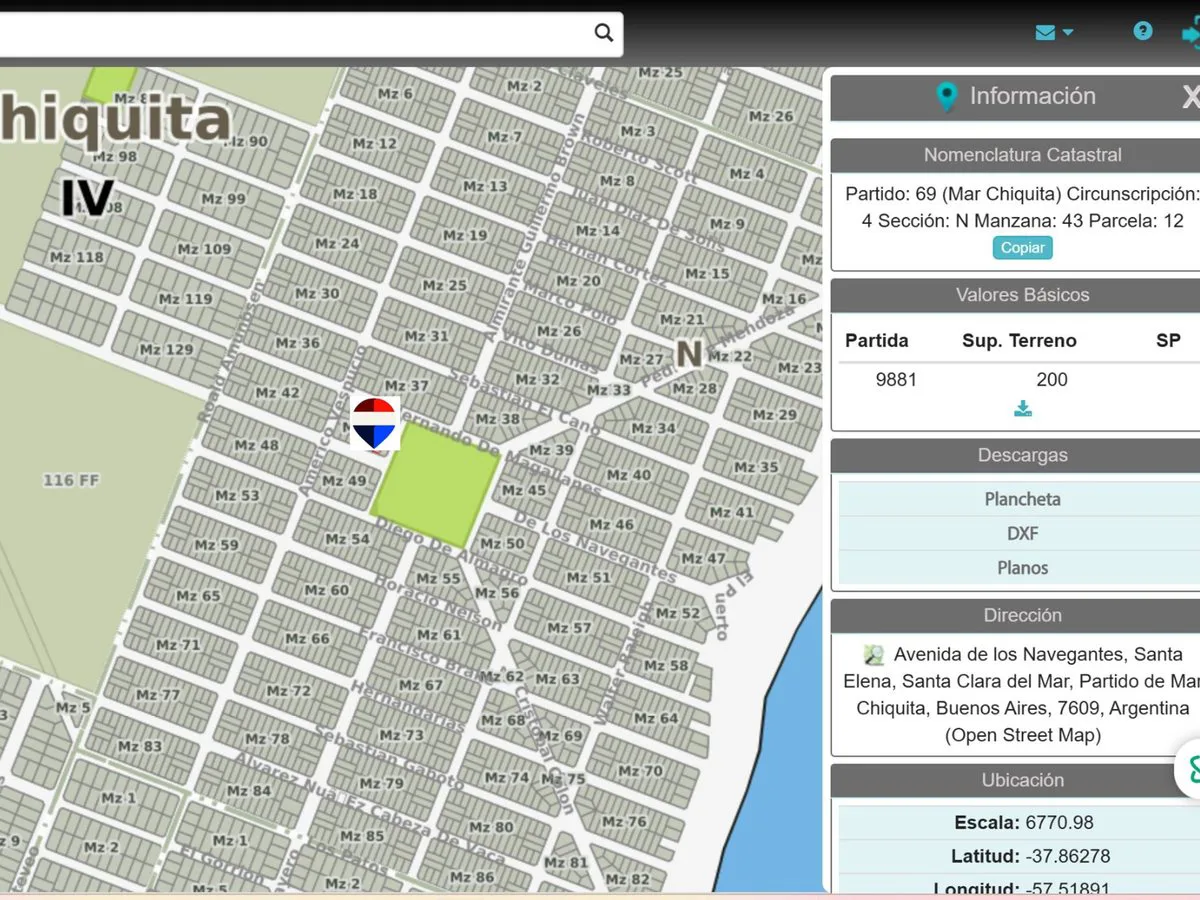
Task: Click block Mz 13 on the map
Action: pos(486,186)
